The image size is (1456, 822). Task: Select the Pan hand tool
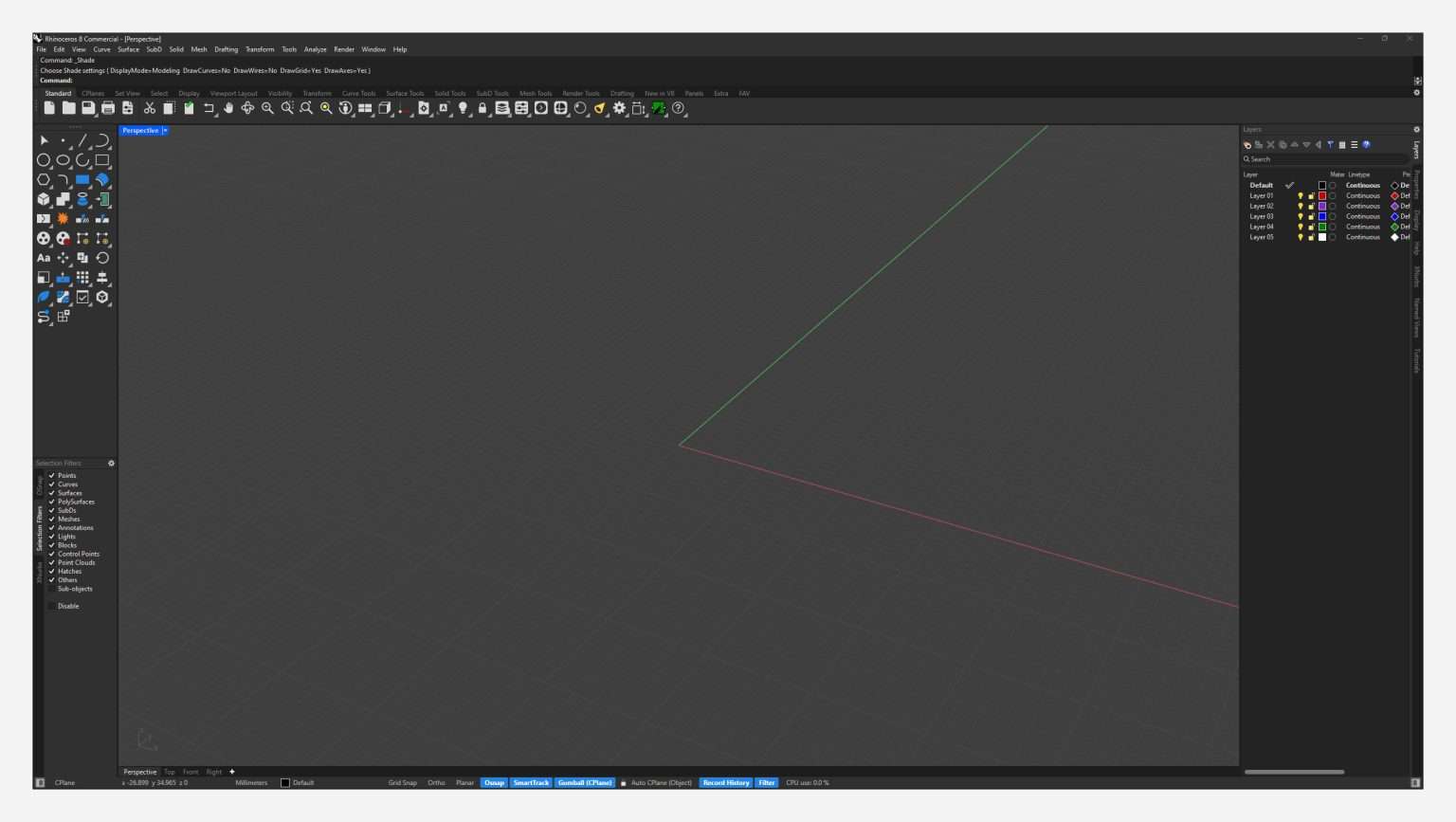(x=228, y=108)
